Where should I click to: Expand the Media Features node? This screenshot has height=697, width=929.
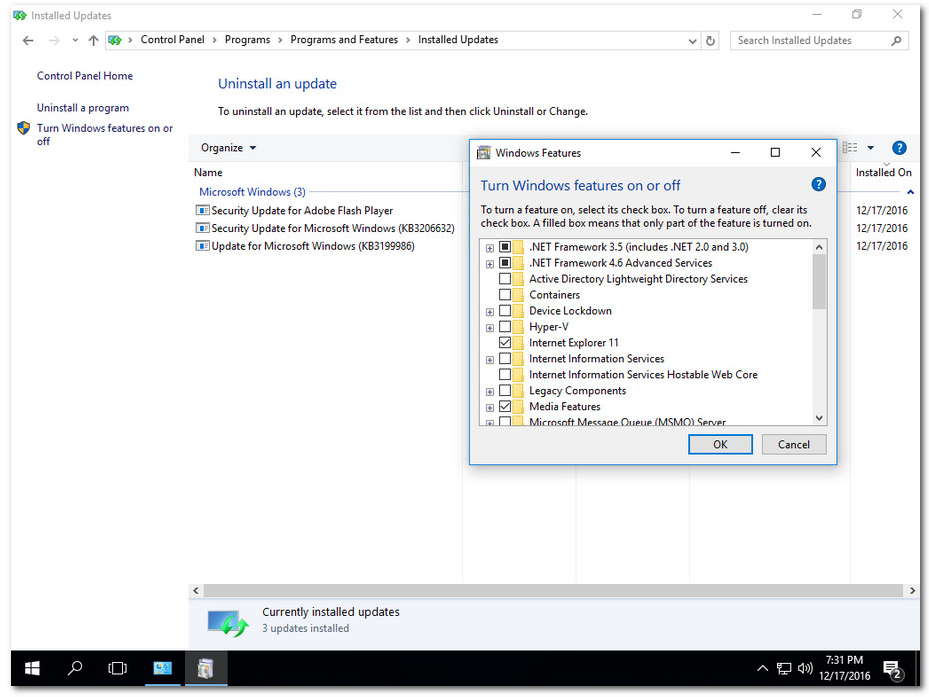pos(490,408)
